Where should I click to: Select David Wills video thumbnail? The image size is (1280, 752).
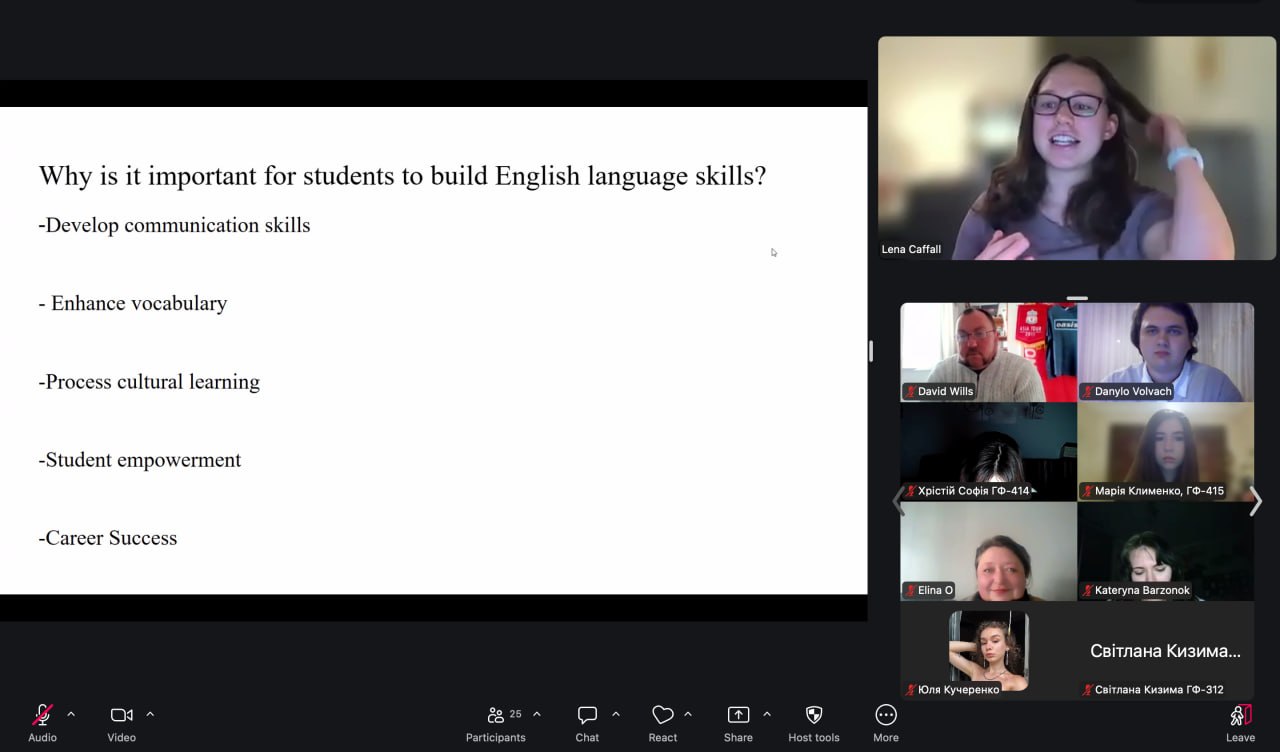[x=988, y=352]
